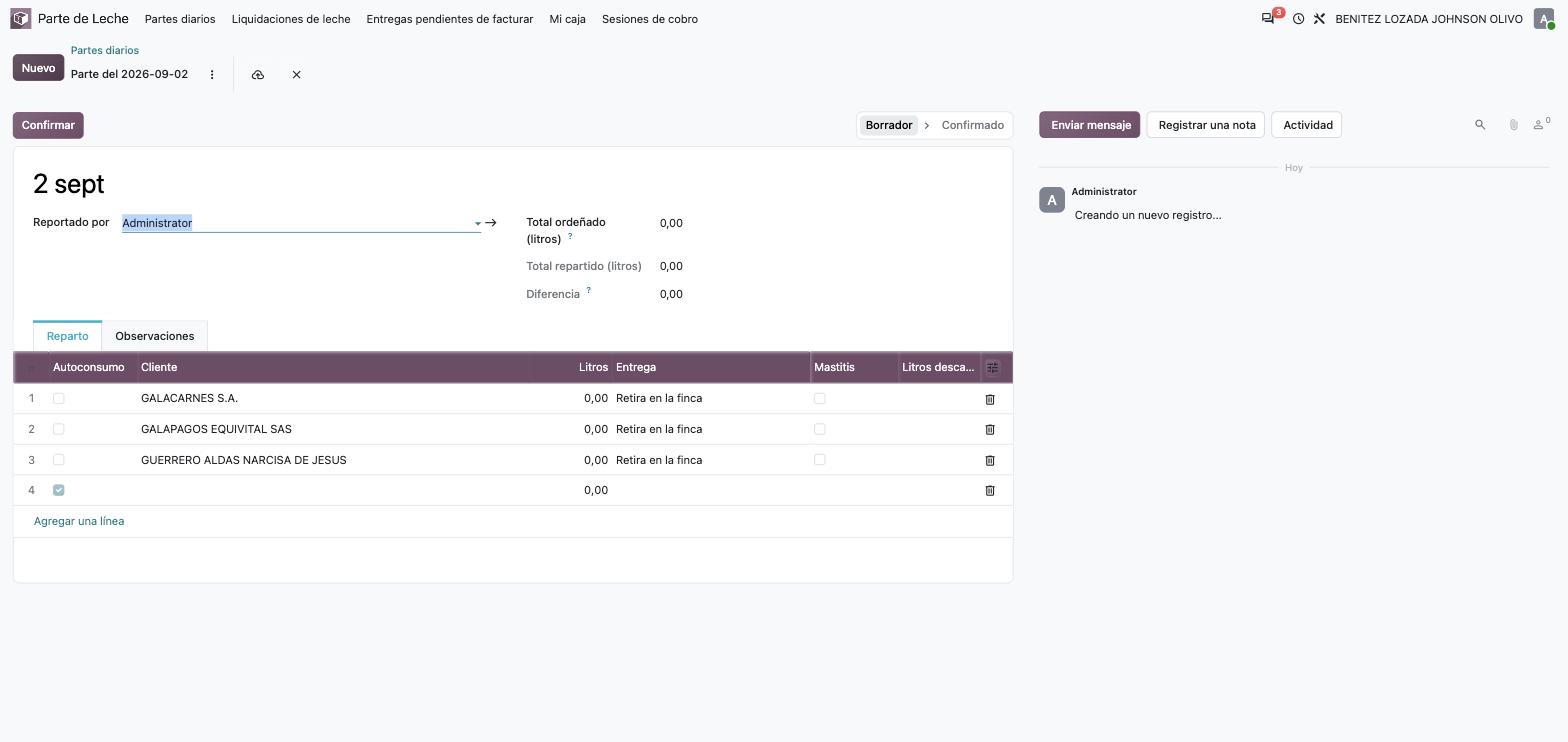Click the Enviar mensaje button
Viewport: 1568px width, 742px height.
[1090, 125]
